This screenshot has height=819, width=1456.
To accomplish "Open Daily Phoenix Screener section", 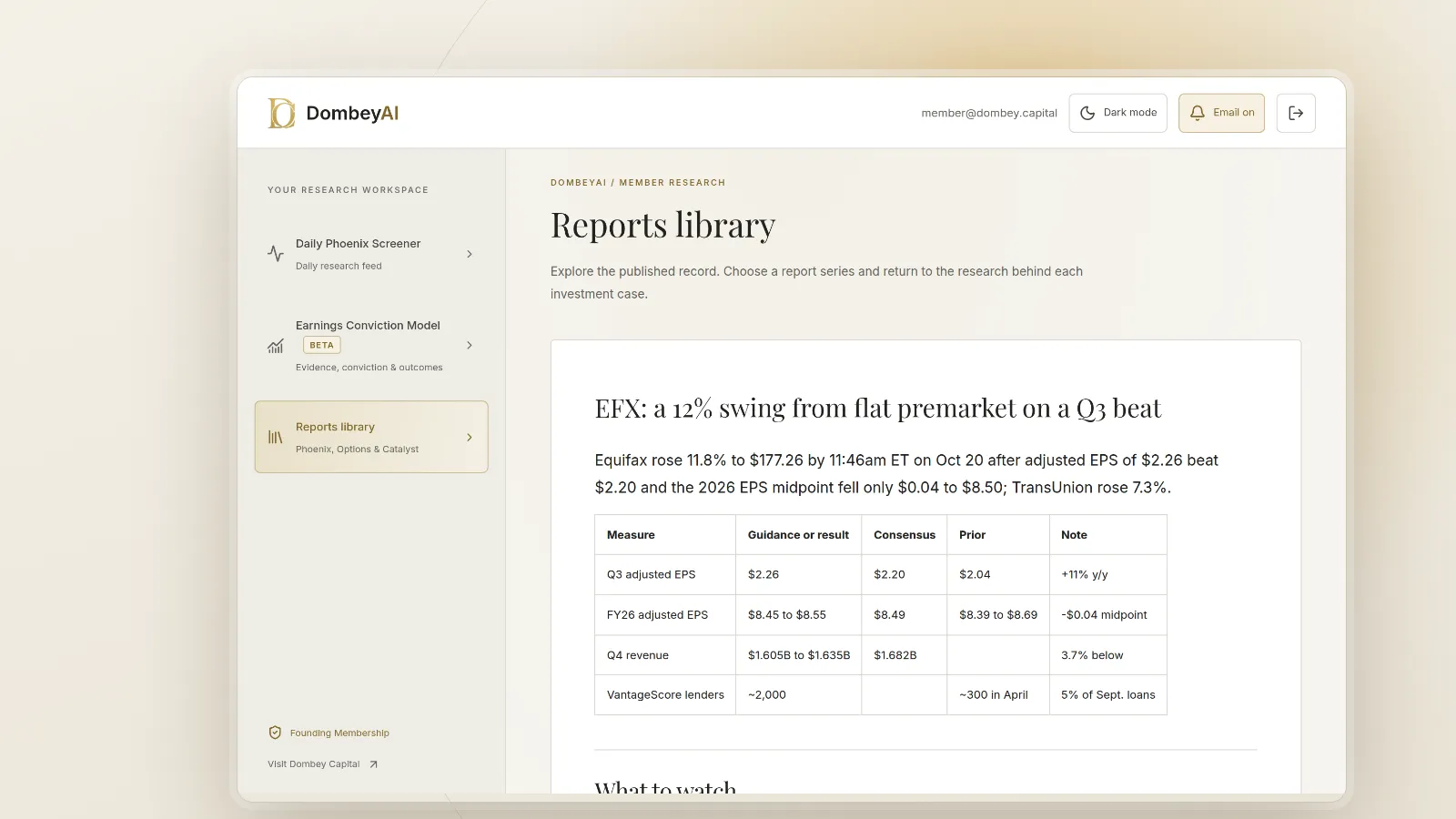I will [371, 254].
